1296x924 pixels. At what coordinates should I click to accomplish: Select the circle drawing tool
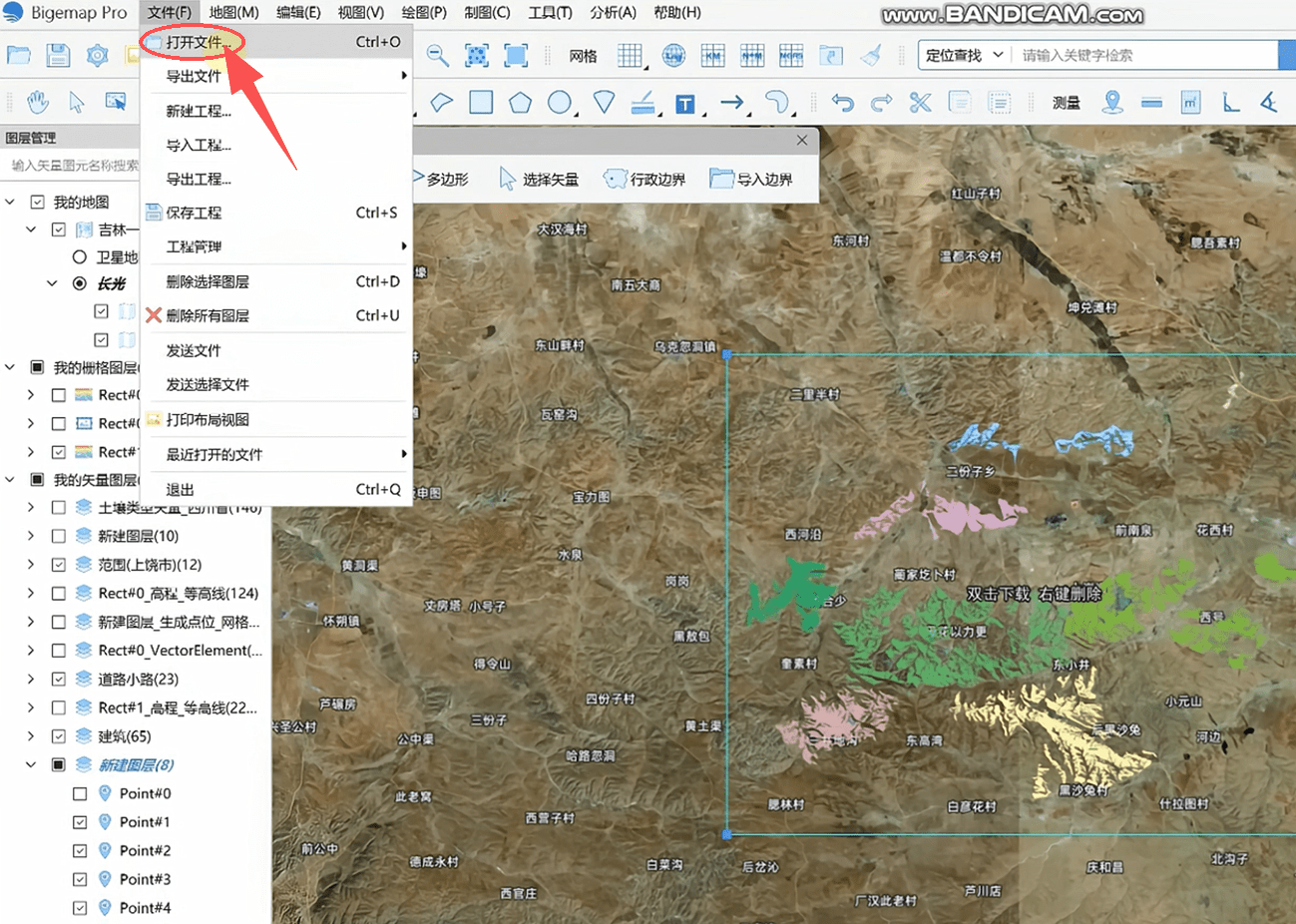click(x=560, y=102)
